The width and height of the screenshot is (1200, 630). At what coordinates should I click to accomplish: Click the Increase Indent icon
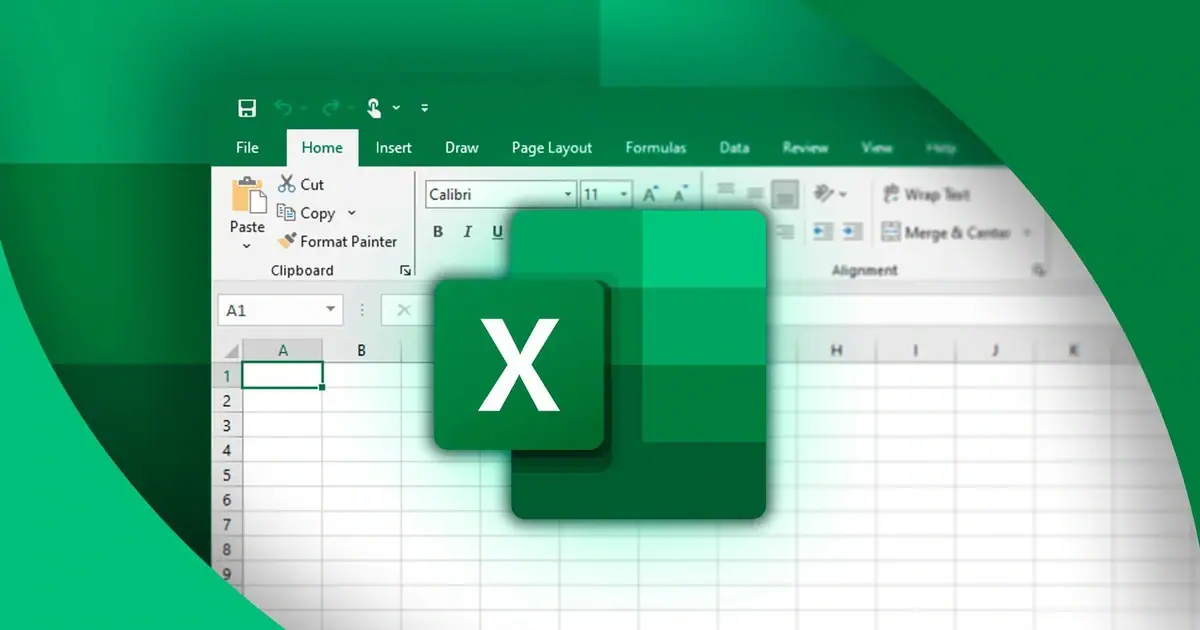pyautogui.click(x=853, y=231)
